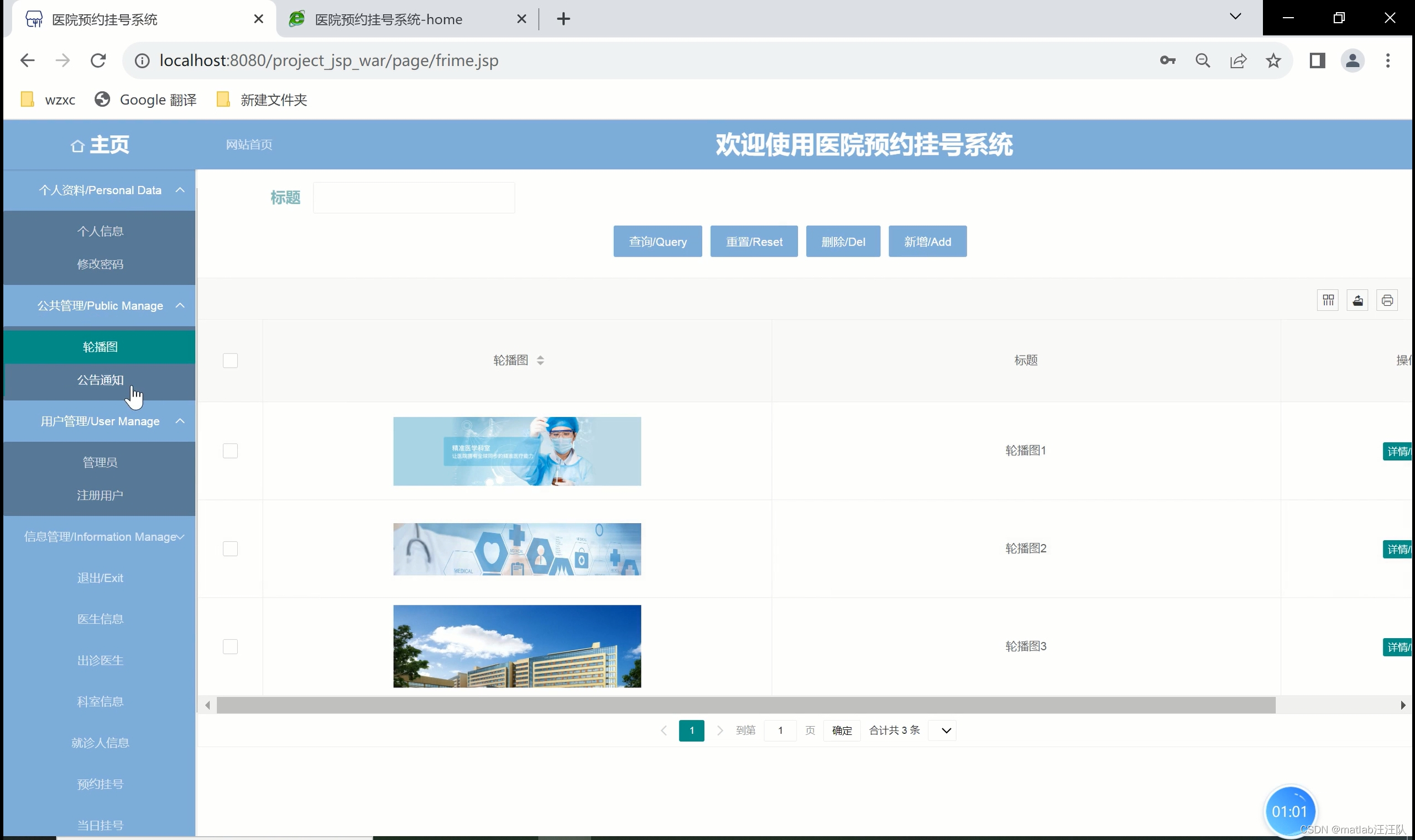Click the column filter grid icon
Viewport: 1415px width, 840px height.
point(1328,300)
